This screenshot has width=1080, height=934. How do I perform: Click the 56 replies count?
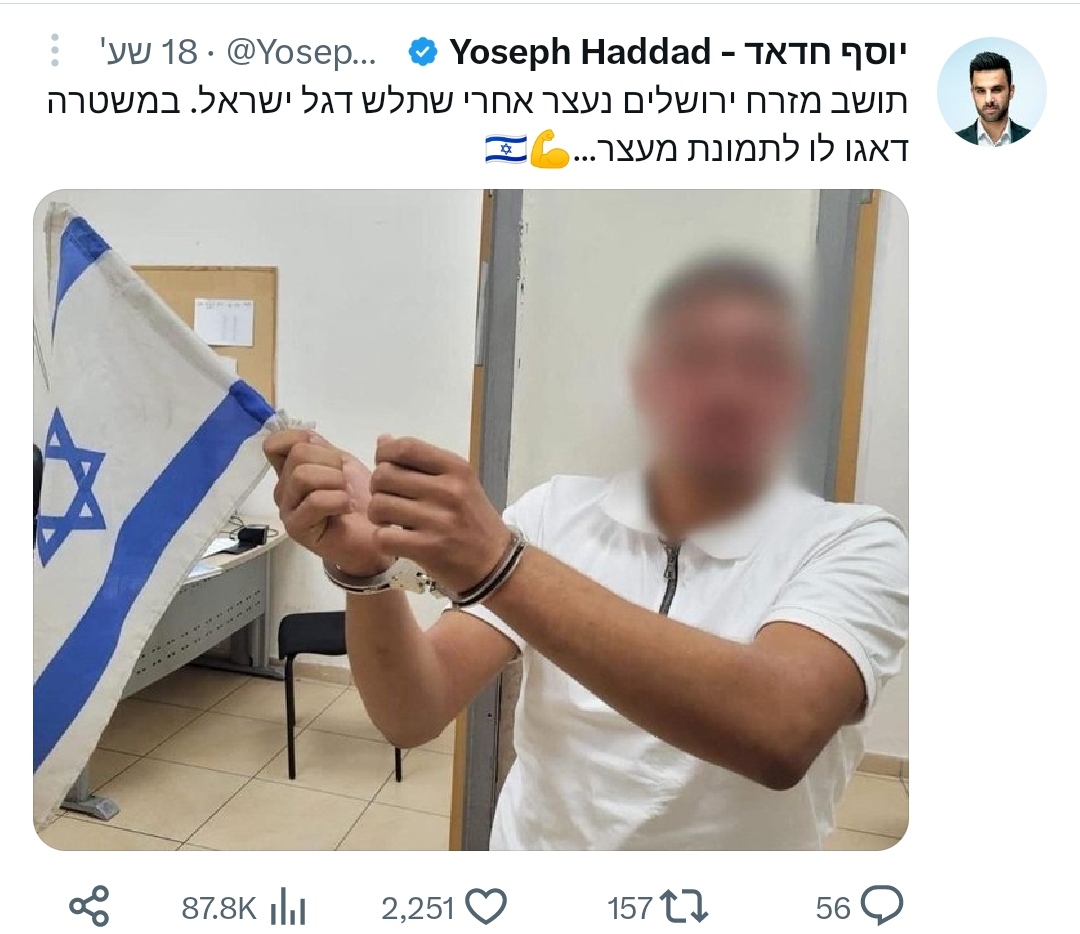coord(833,908)
